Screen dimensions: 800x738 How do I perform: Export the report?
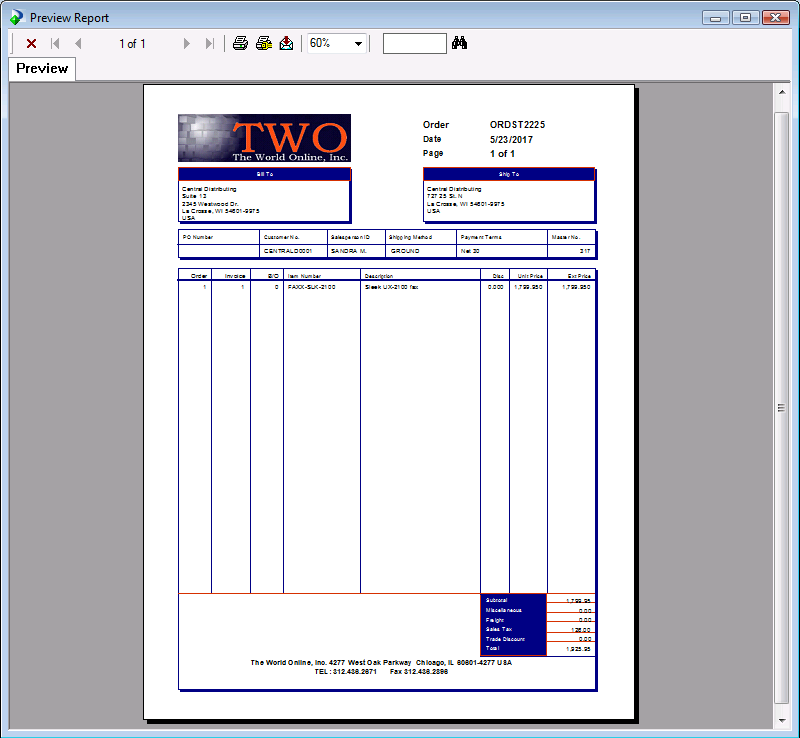tap(286, 43)
